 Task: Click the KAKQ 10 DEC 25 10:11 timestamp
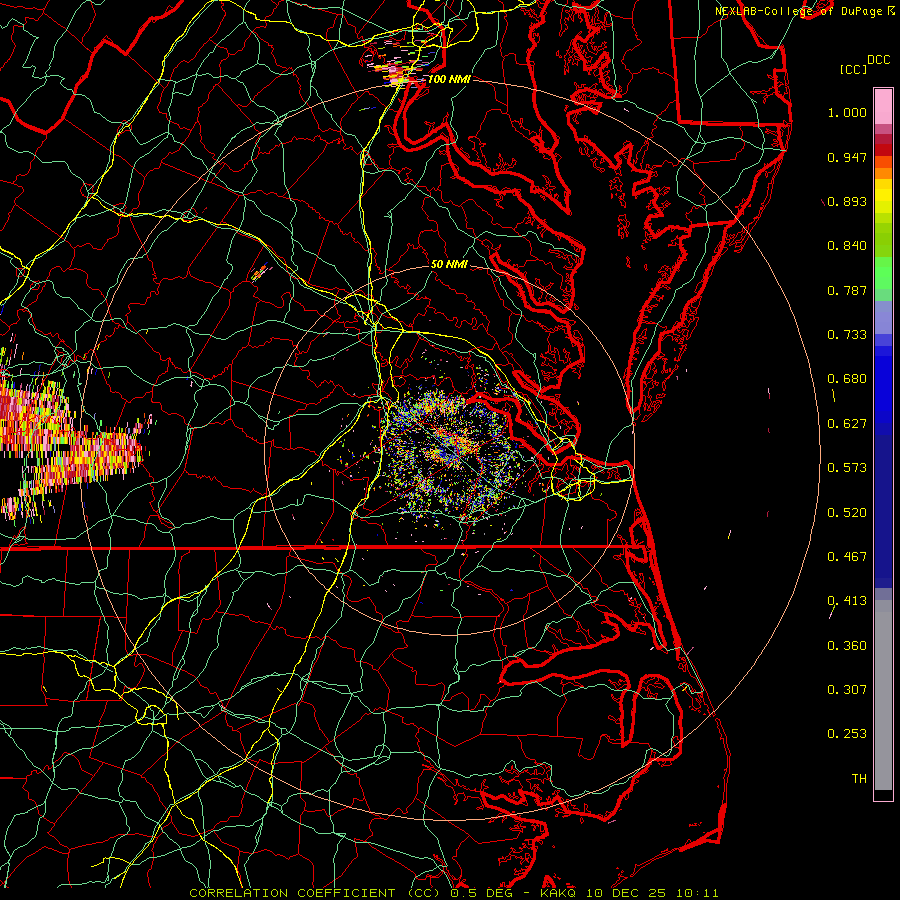(629, 893)
